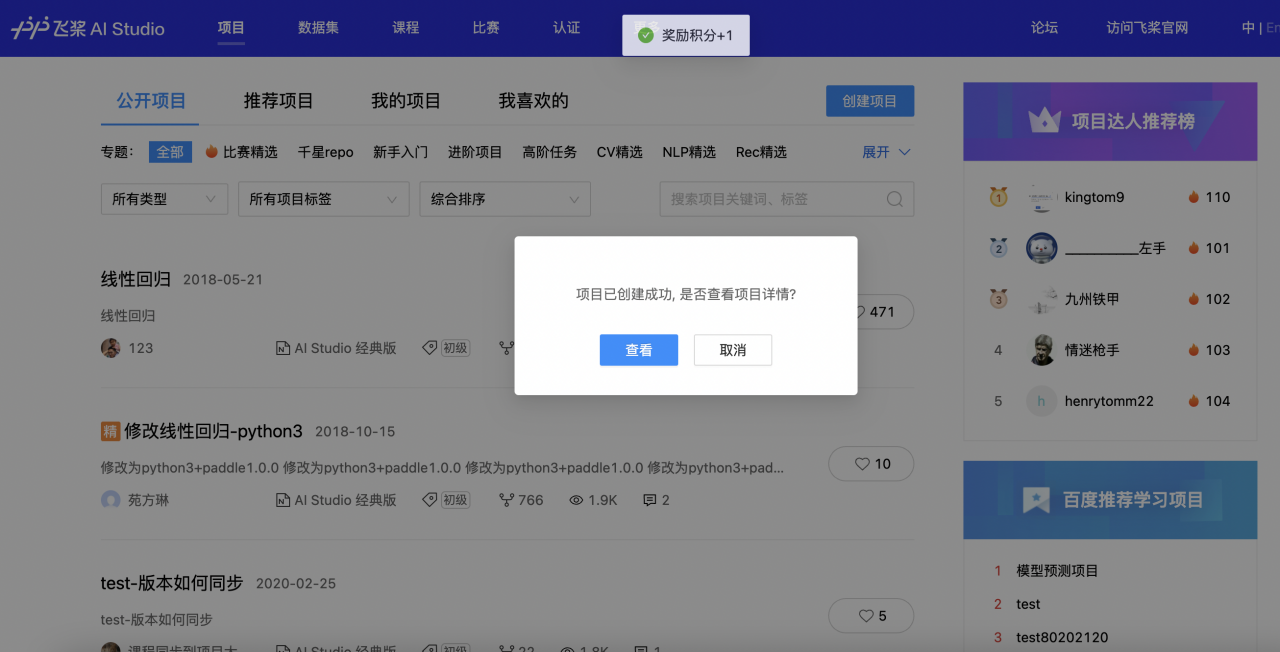Click the 情迷枪手 avatar
The width and height of the screenshot is (1280, 652).
1042,350
